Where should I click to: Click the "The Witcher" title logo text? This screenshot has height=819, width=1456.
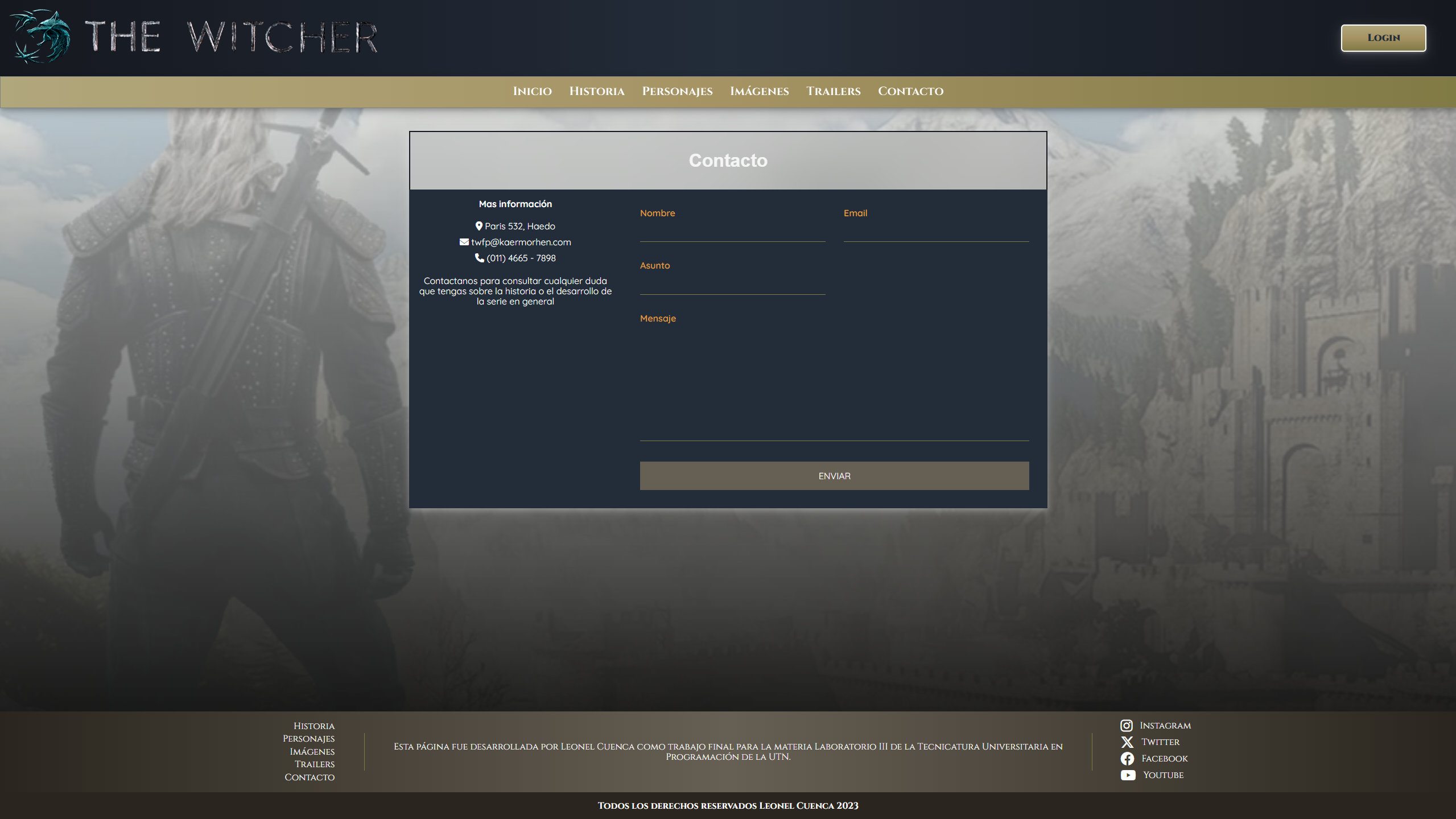coord(232,38)
